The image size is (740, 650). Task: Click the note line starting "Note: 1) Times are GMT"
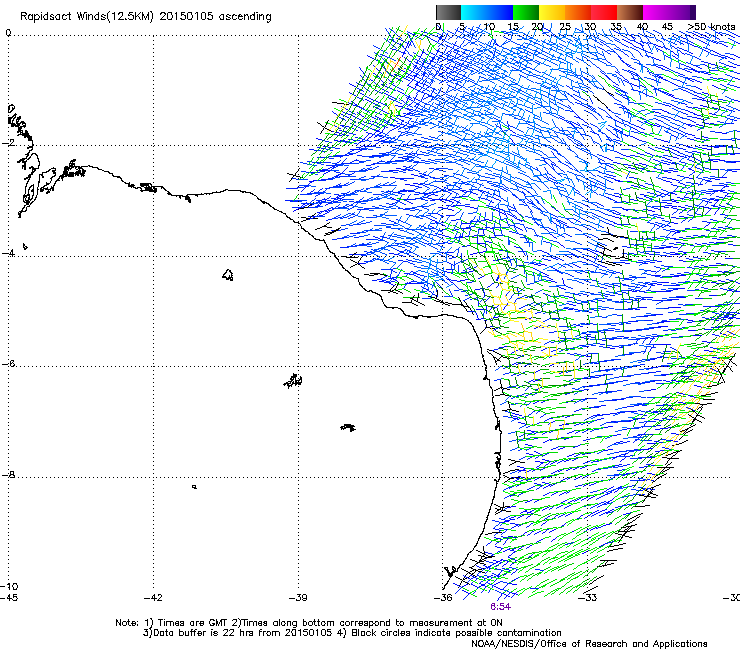coord(309,623)
